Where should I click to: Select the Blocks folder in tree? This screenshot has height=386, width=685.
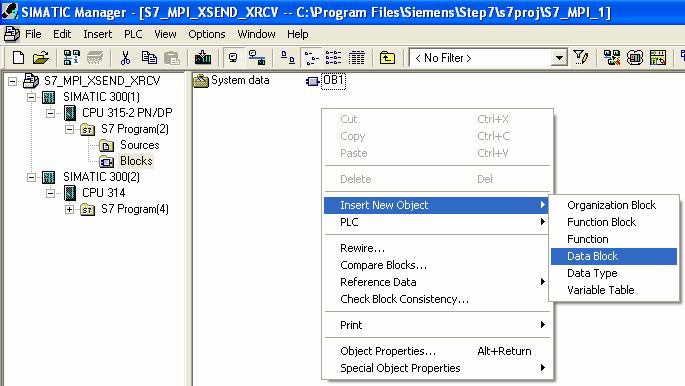(136, 161)
